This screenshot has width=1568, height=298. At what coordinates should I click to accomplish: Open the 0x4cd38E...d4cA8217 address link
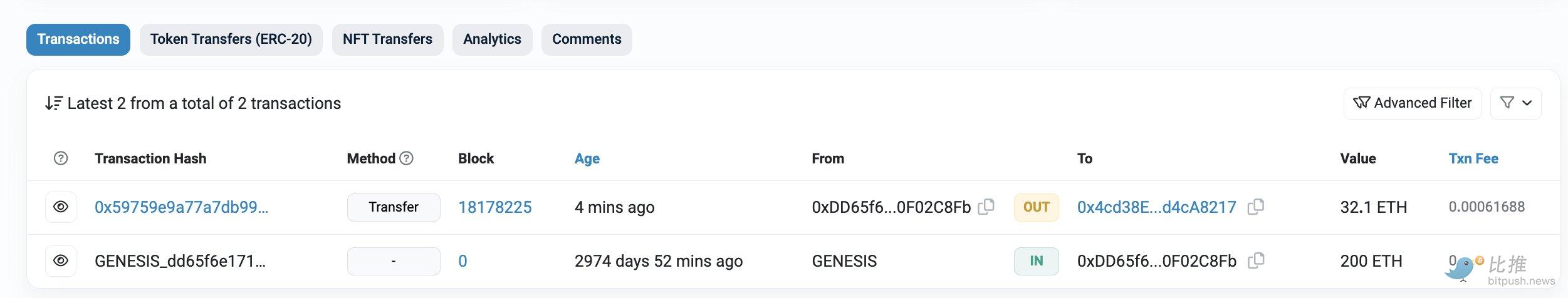tap(1156, 207)
